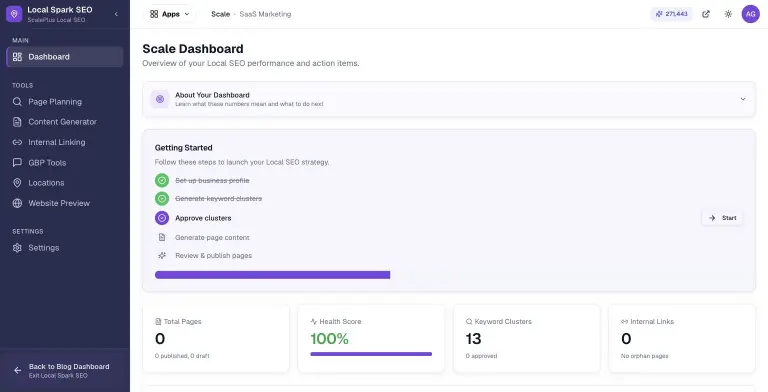Click the Health Score pulse icon
Image resolution: width=768 pixels, height=392 pixels.
tap(314, 321)
